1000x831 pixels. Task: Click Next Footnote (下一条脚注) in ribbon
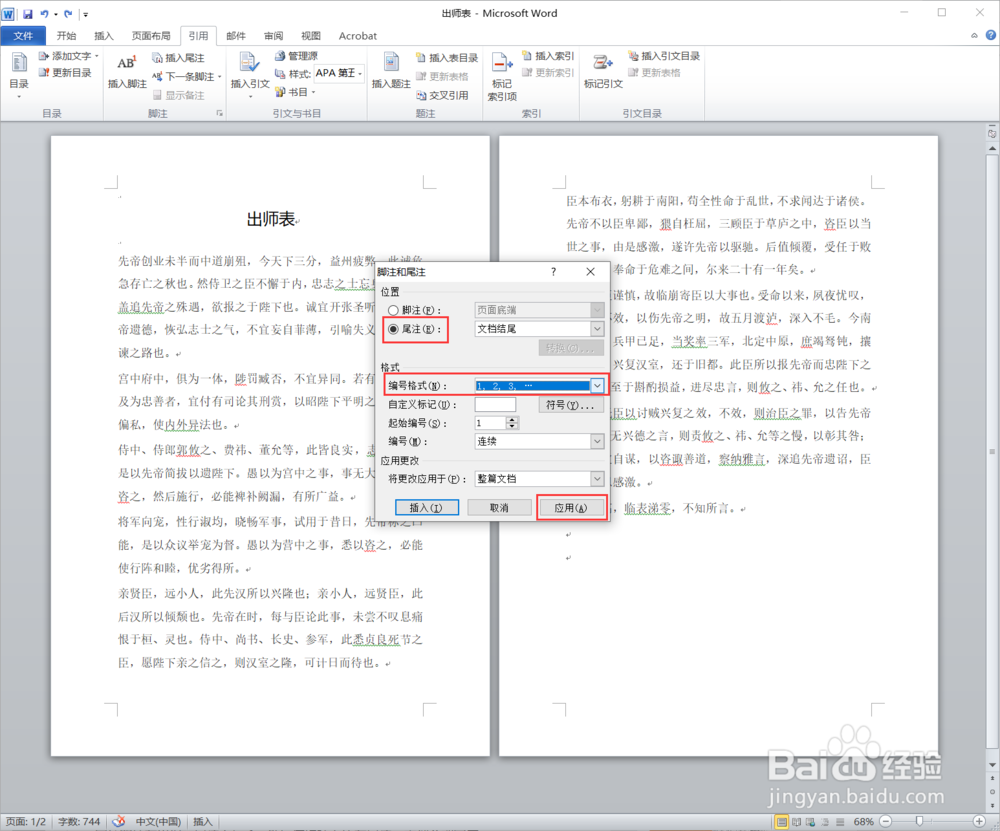187,77
